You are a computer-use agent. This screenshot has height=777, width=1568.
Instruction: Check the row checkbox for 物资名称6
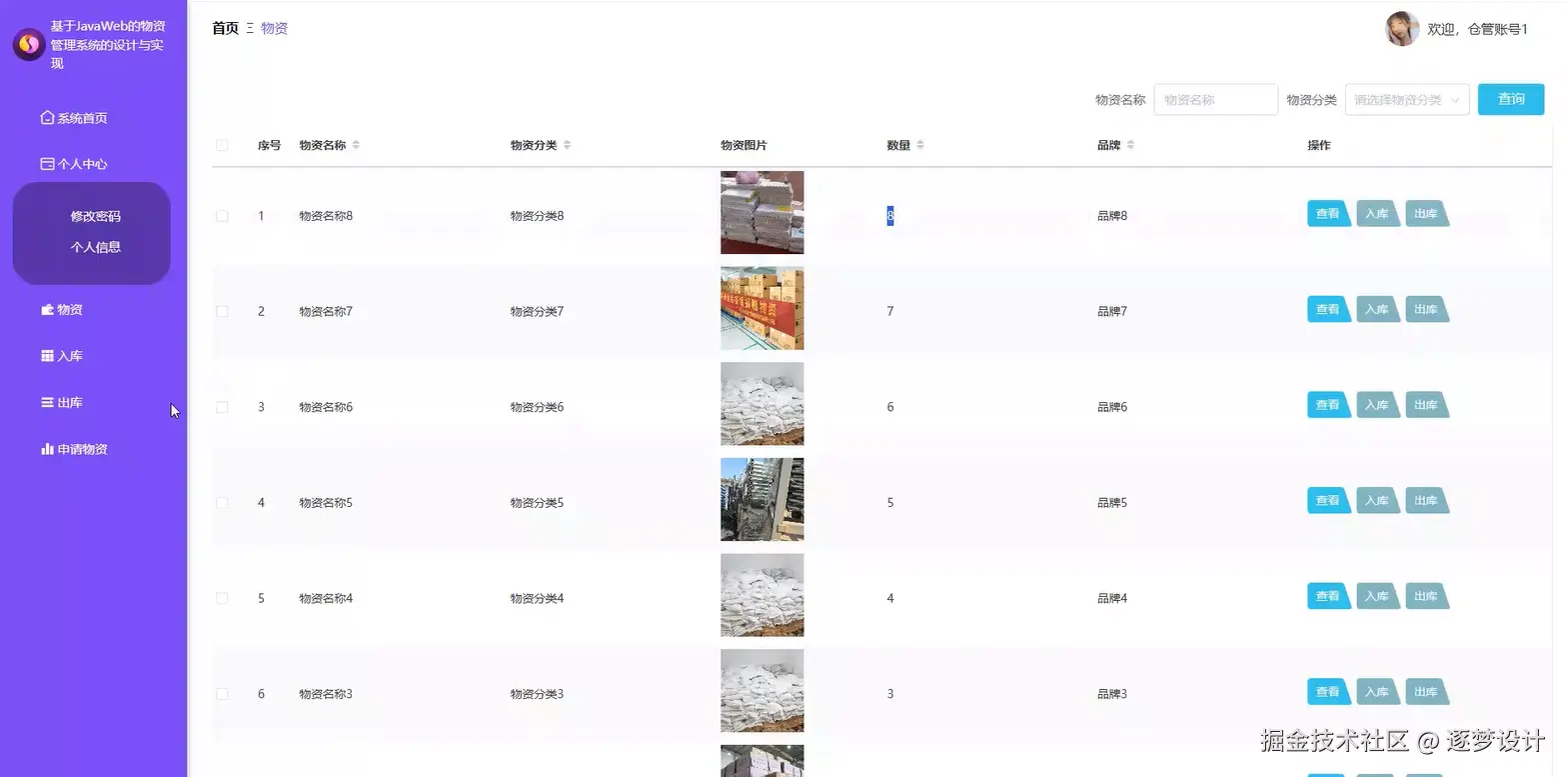tap(222, 407)
